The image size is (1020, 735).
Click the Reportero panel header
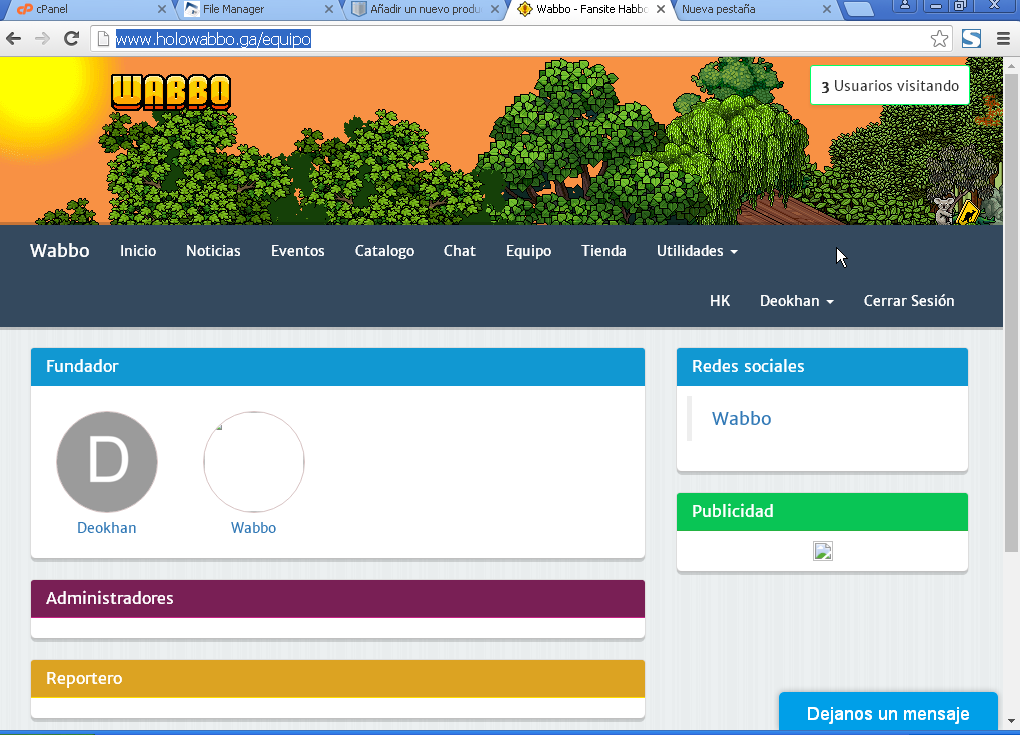pyautogui.click(x=338, y=678)
